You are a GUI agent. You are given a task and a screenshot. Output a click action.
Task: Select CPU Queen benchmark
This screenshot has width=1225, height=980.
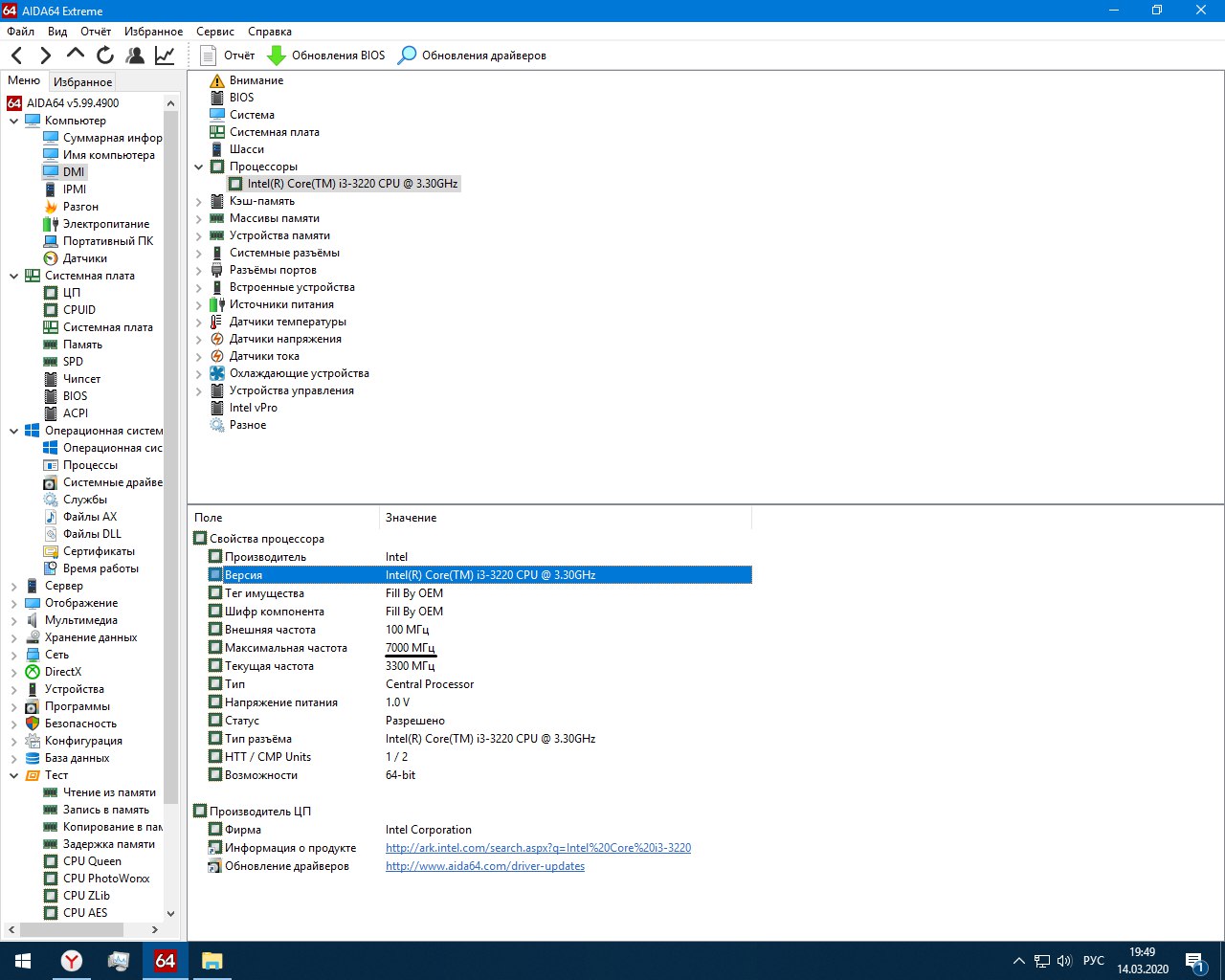pyautogui.click(x=82, y=861)
